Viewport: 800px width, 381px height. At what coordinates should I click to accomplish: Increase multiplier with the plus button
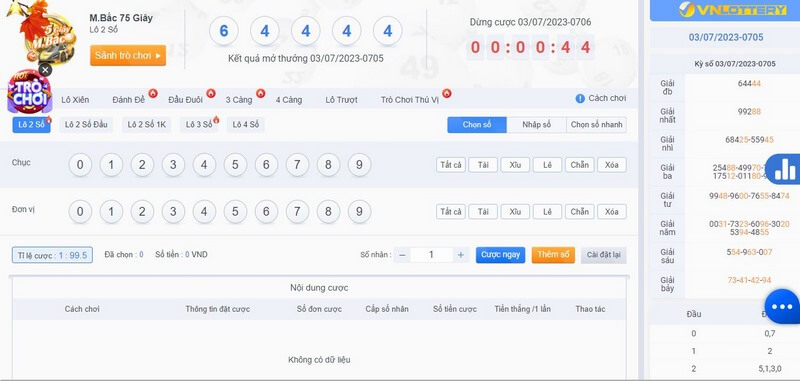461,255
